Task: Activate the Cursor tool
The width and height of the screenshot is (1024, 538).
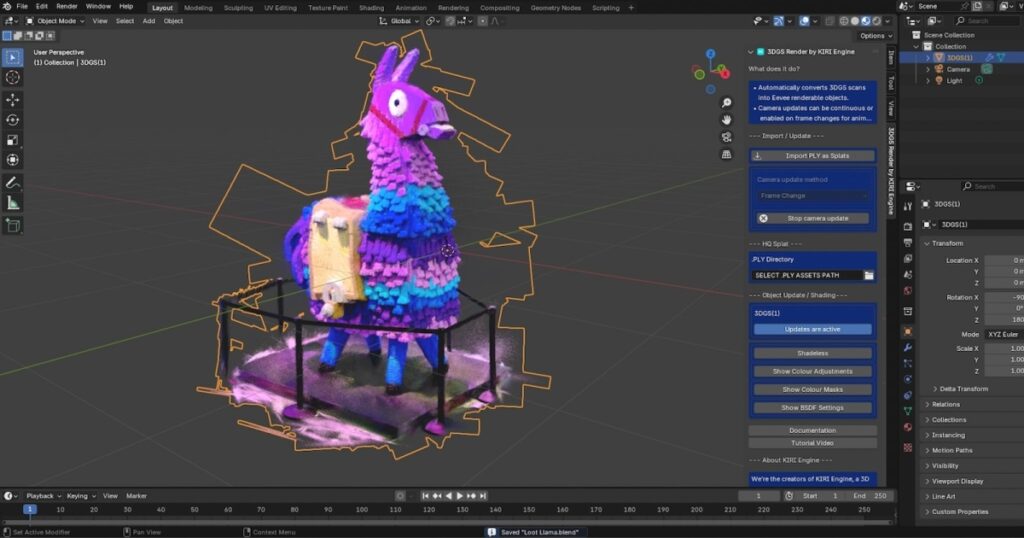Action: tap(12, 78)
